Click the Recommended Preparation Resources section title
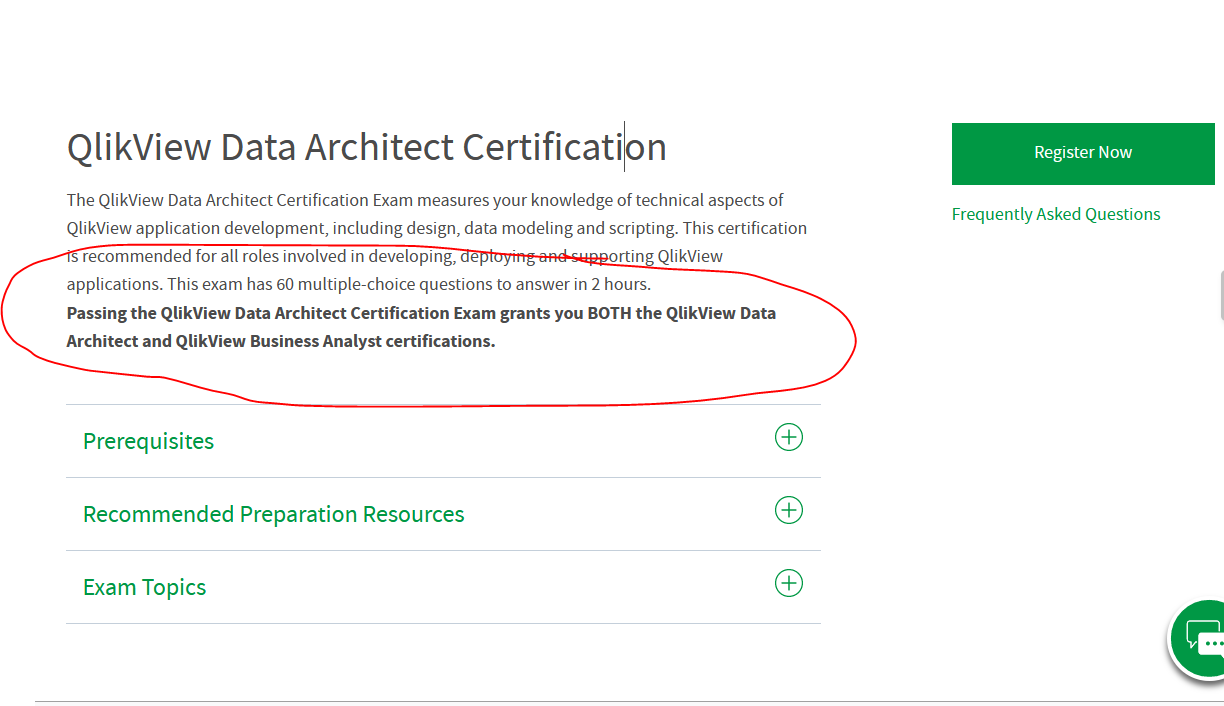Image resolution: width=1224 pixels, height=706 pixels. 273,514
